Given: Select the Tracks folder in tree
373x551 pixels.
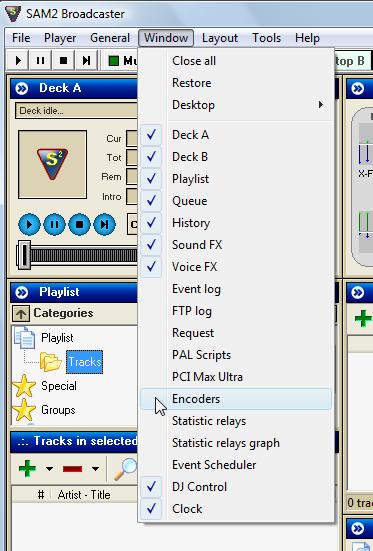Looking at the screenshot, I should (x=84, y=362).
